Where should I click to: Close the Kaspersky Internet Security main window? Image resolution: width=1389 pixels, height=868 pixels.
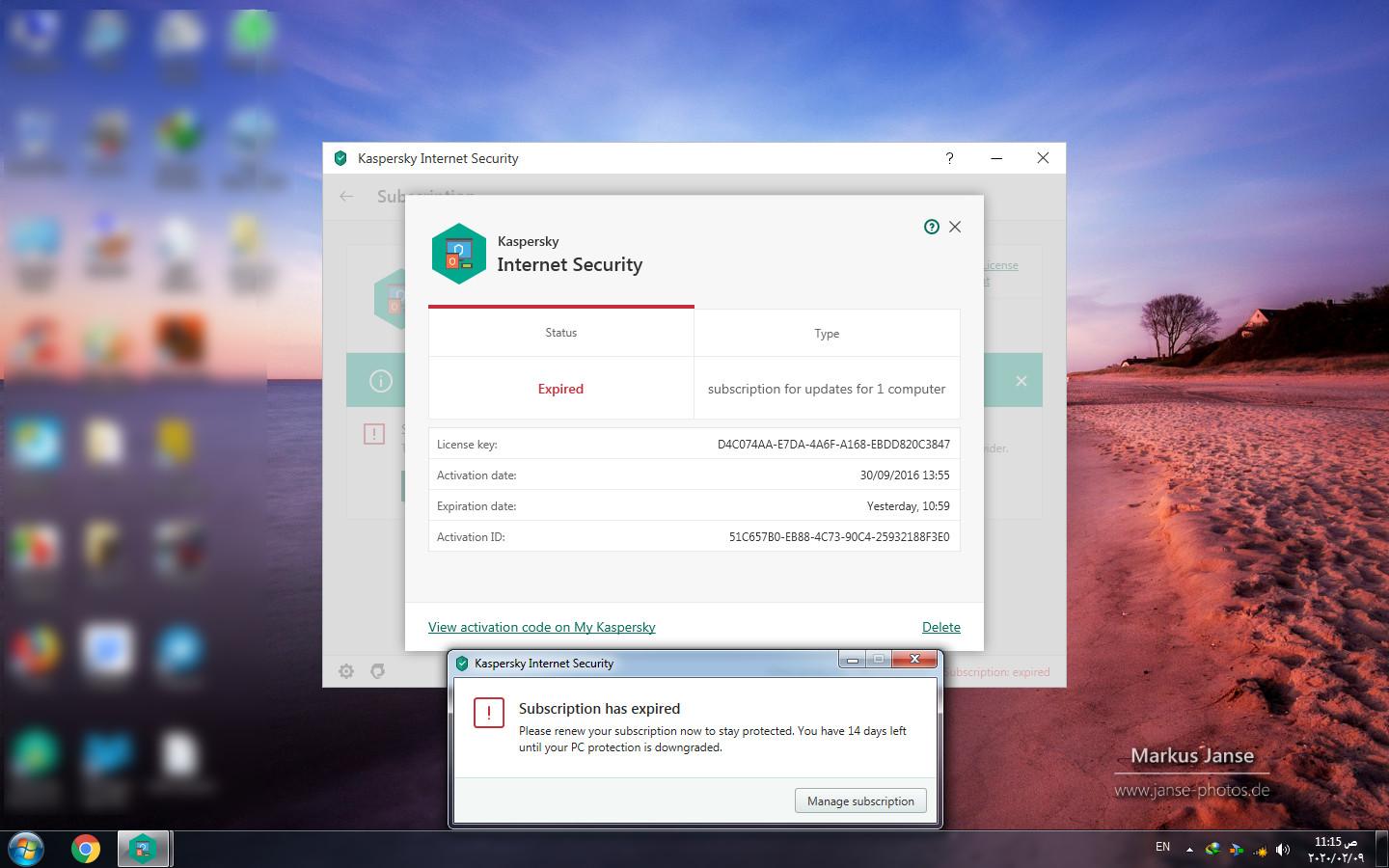(1043, 158)
